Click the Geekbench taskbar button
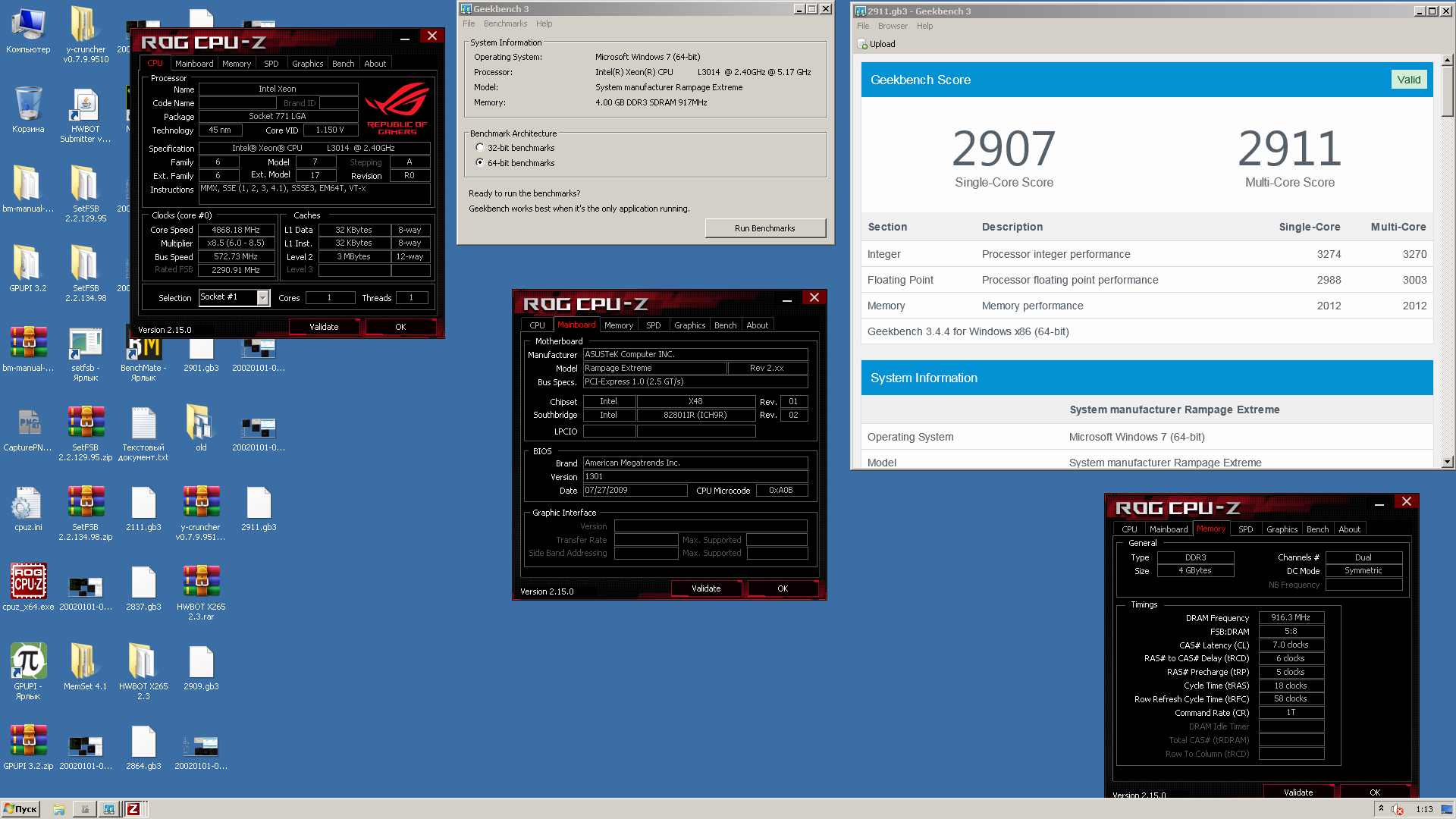 [109, 809]
